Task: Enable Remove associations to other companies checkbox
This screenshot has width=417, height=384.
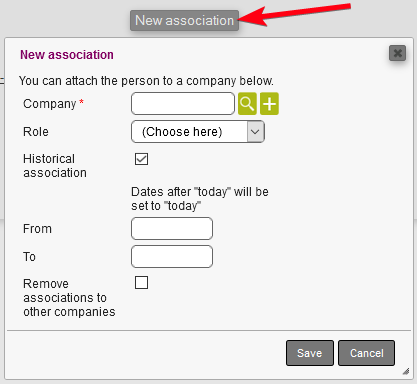Action: [141, 283]
